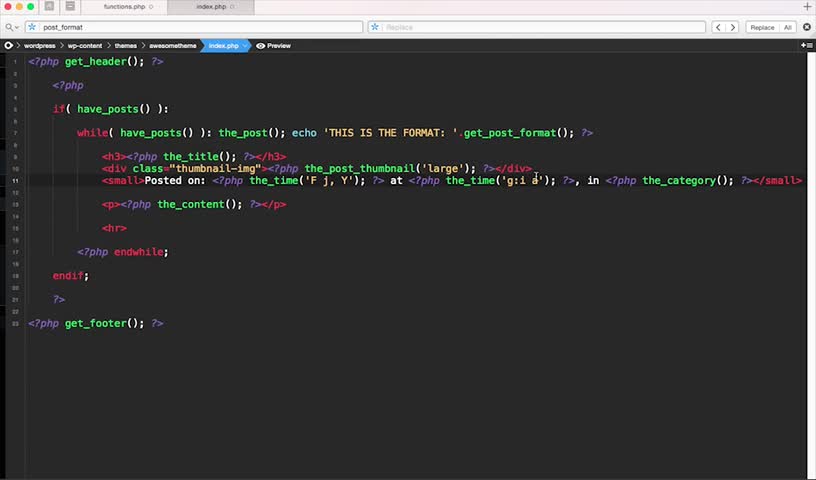
Task: Click the_post_thumbnail on line 10
Action: [x=360, y=168]
